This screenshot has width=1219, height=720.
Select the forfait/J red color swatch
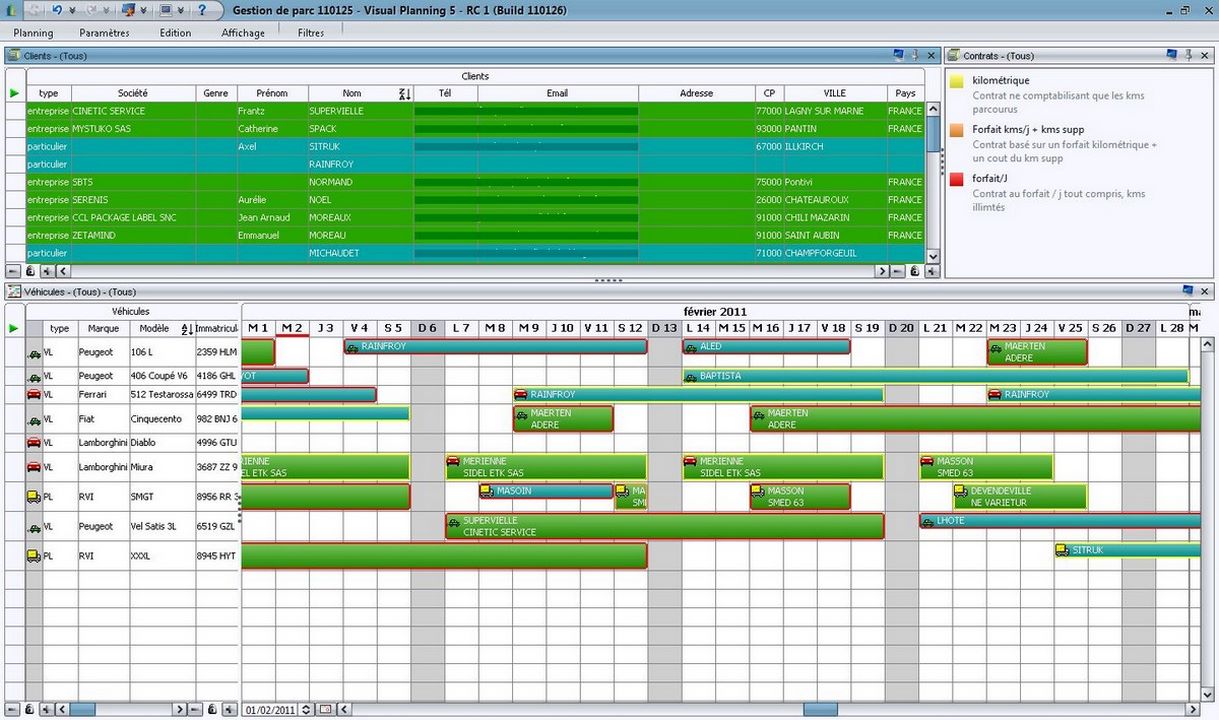[x=957, y=179]
